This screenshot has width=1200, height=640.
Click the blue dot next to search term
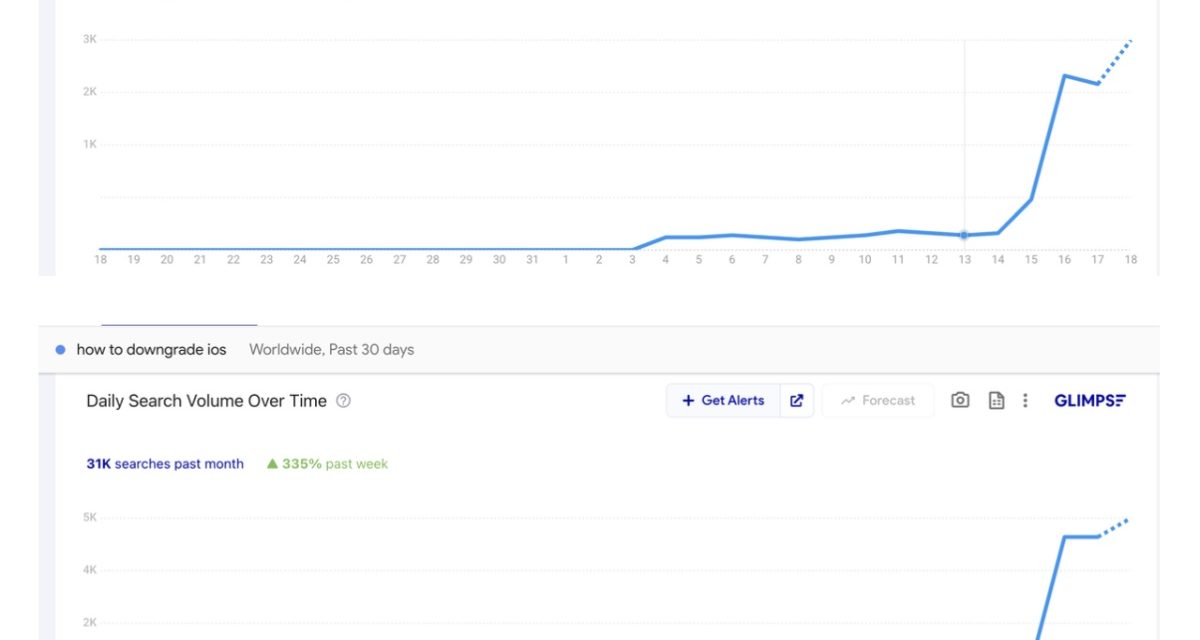click(x=61, y=349)
